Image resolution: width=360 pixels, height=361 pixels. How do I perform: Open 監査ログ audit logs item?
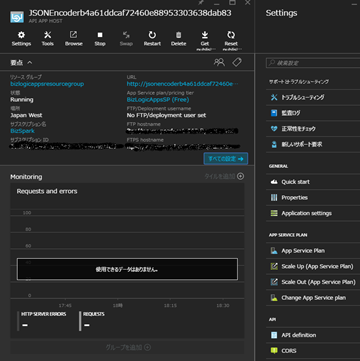pyautogui.click(x=313, y=113)
